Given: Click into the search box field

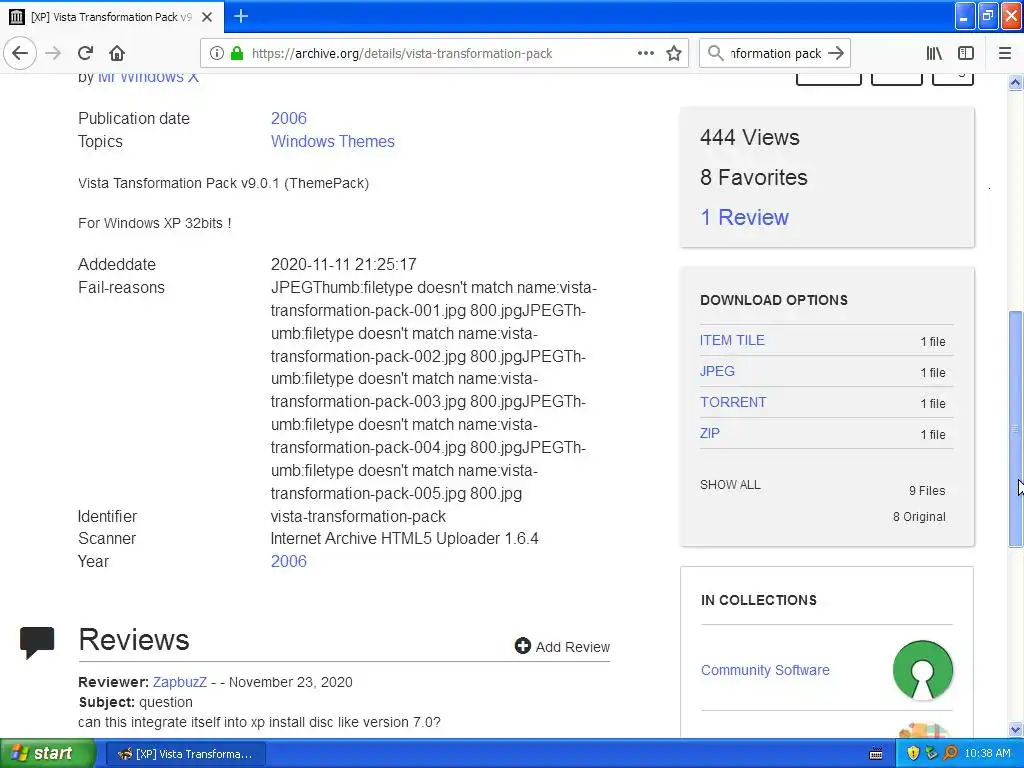Looking at the screenshot, I should pyautogui.click(x=775, y=53).
